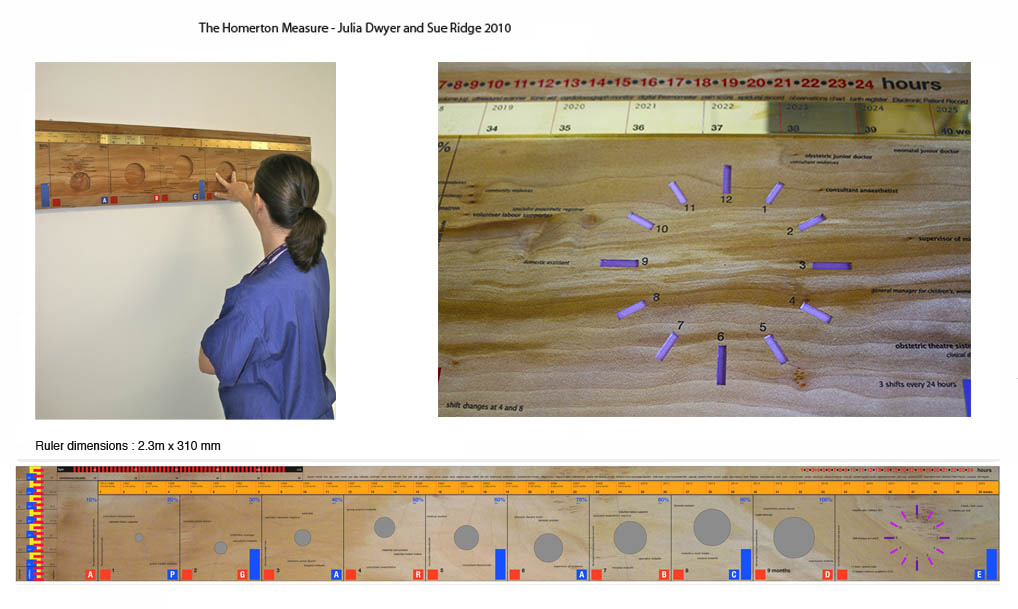Screen dimensions: 1018x609
Task: Click the blue P square on the ruler
Action: click(x=173, y=575)
